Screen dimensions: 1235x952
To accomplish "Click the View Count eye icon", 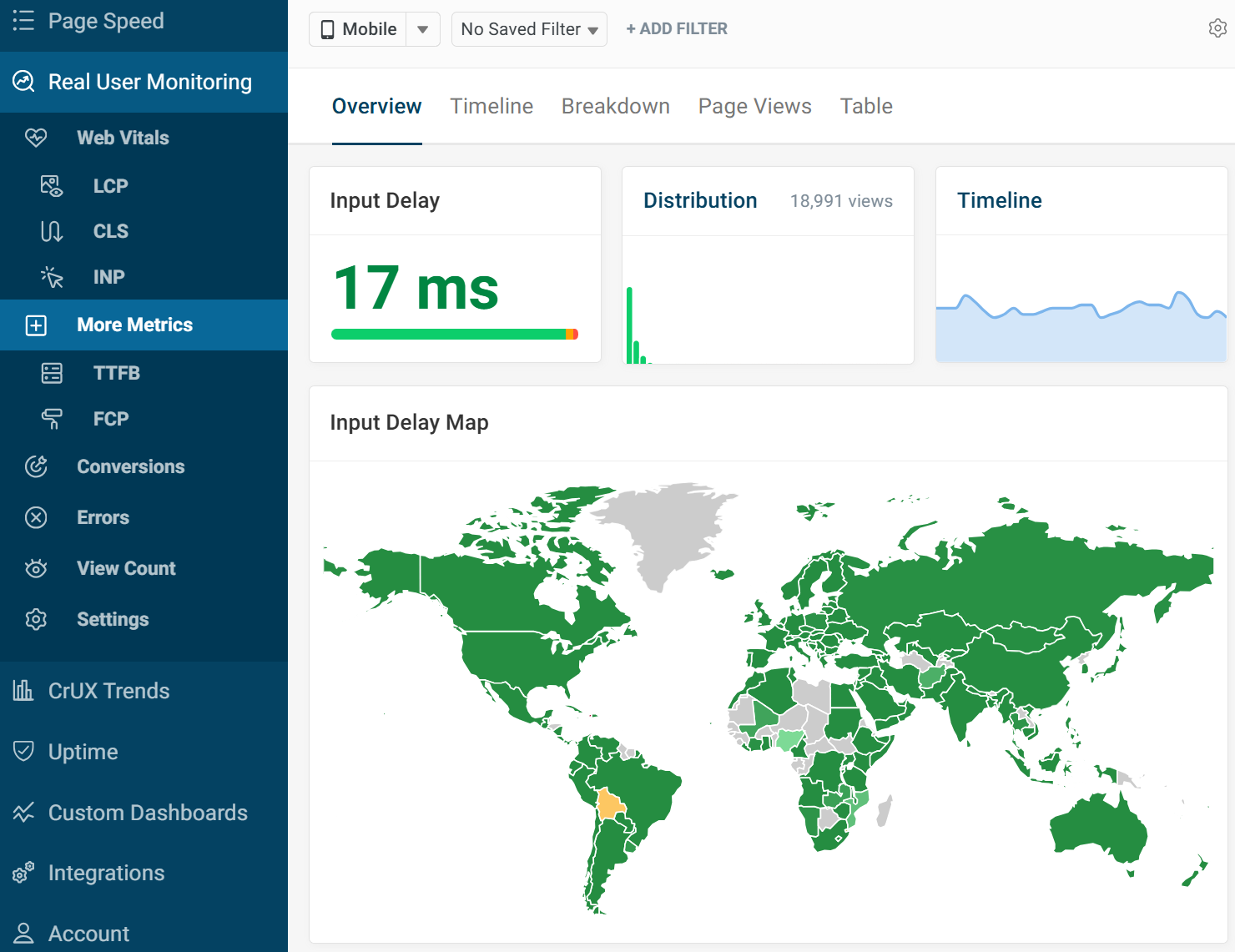I will pos(36,568).
